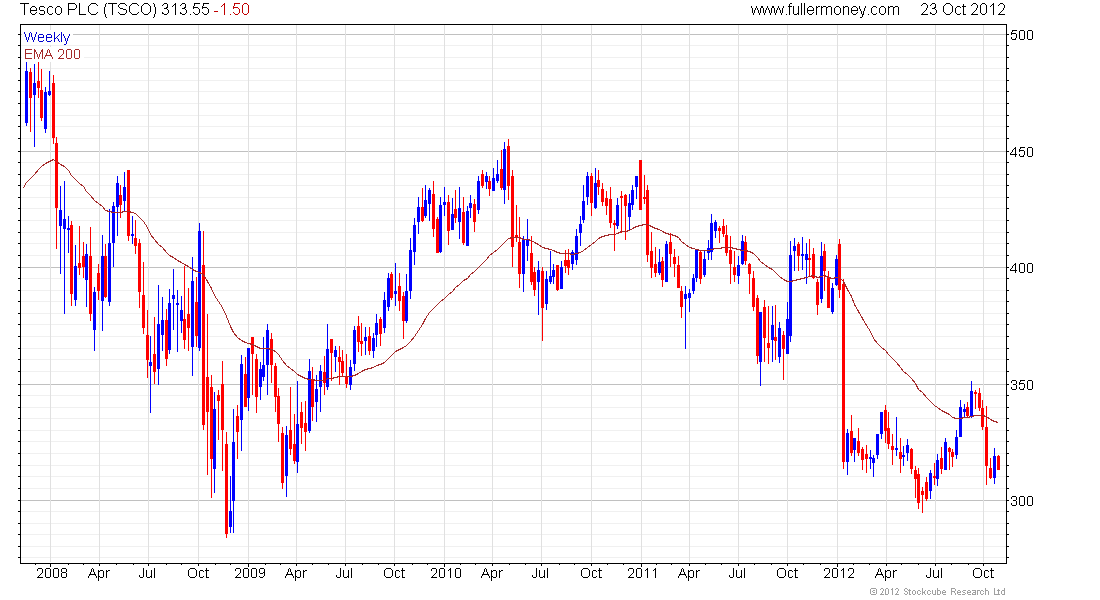Click the 400 price axis label
1100x600 pixels.
coord(1021,268)
